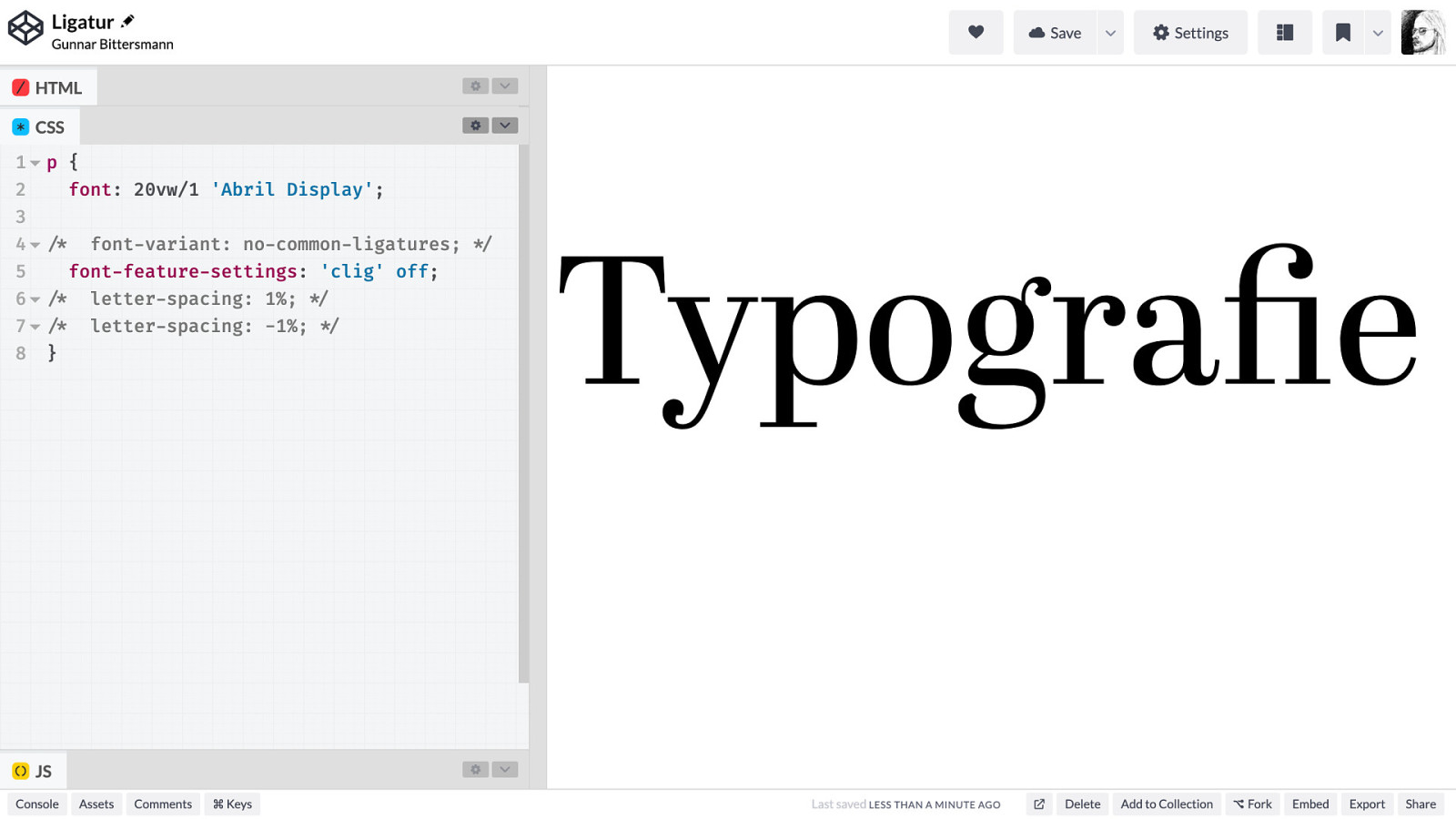The image size is (1456, 819).
Task: Click the CodePen logo icon
Action: [x=25, y=28]
